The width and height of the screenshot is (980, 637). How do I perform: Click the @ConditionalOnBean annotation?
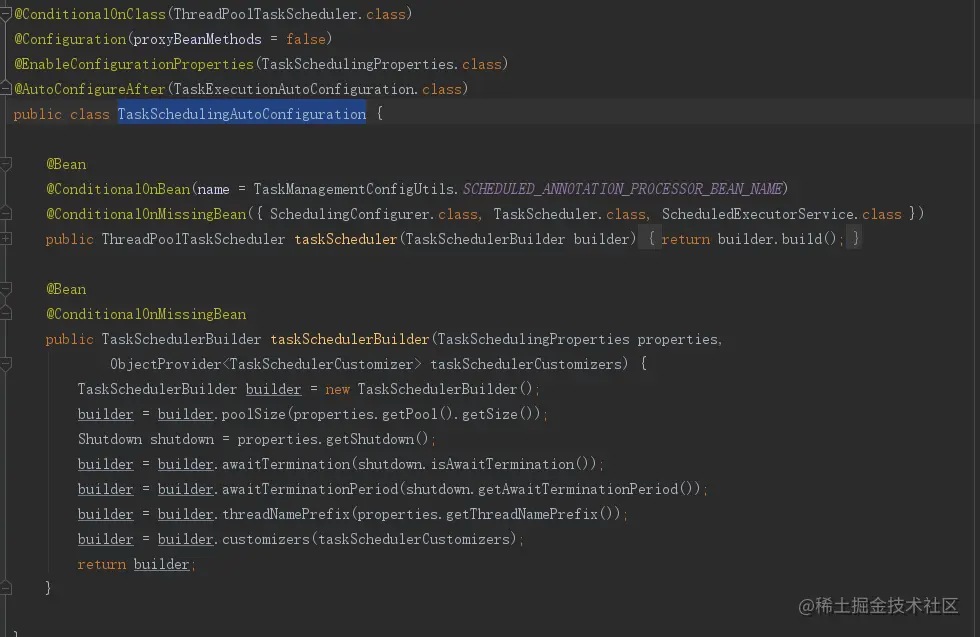click(x=118, y=189)
